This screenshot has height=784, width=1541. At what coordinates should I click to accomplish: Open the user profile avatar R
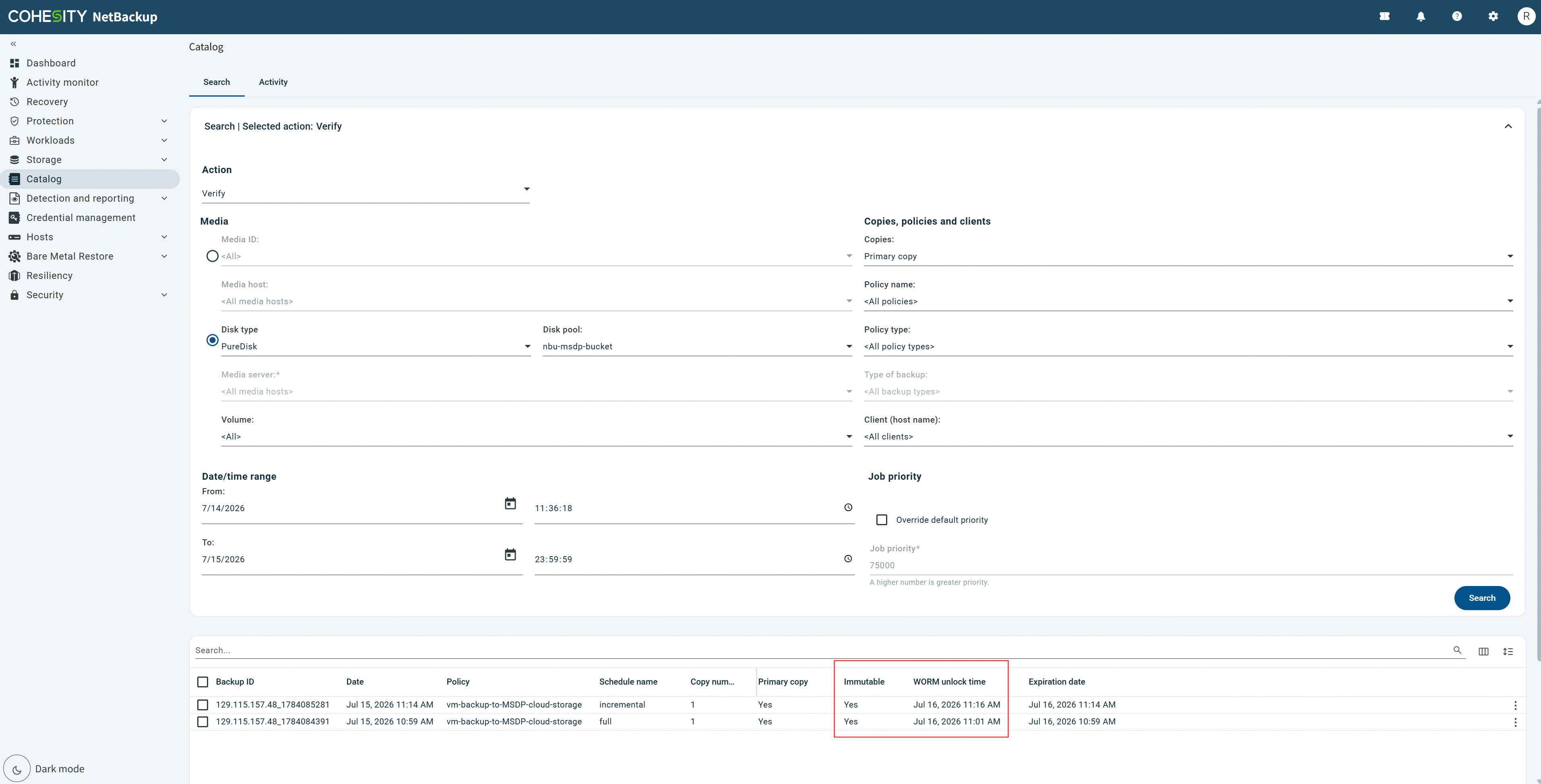point(1526,17)
